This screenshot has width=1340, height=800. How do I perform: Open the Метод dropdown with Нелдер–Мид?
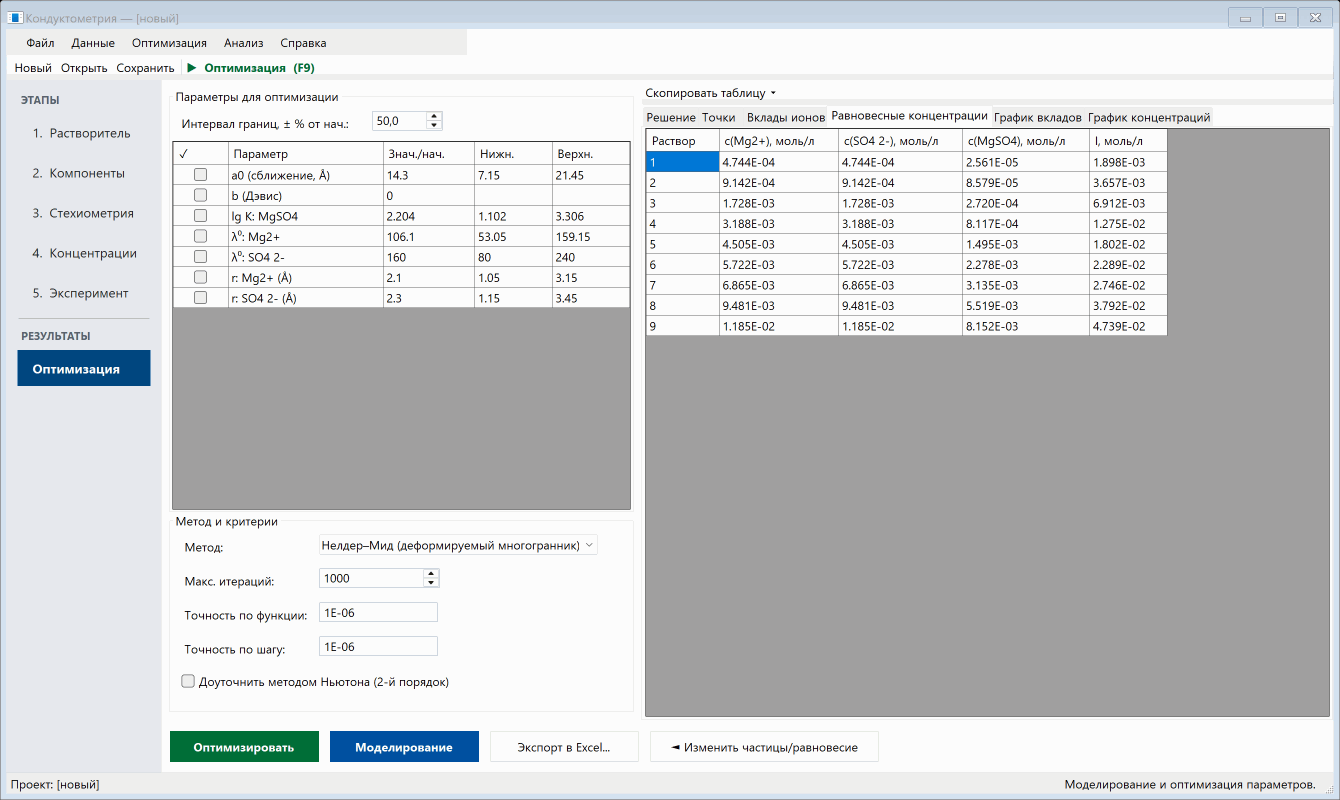tap(457, 545)
